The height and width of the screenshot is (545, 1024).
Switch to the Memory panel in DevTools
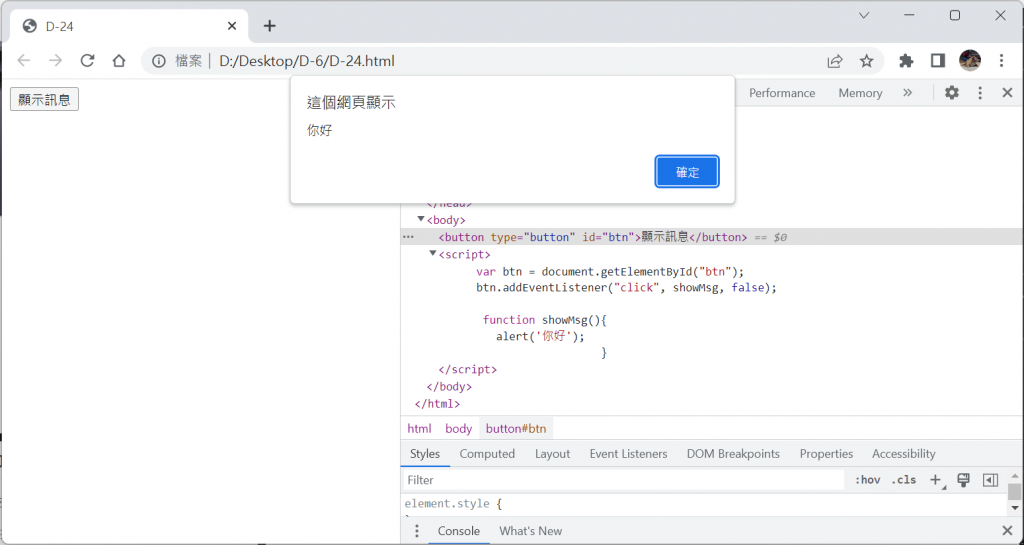[x=860, y=93]
